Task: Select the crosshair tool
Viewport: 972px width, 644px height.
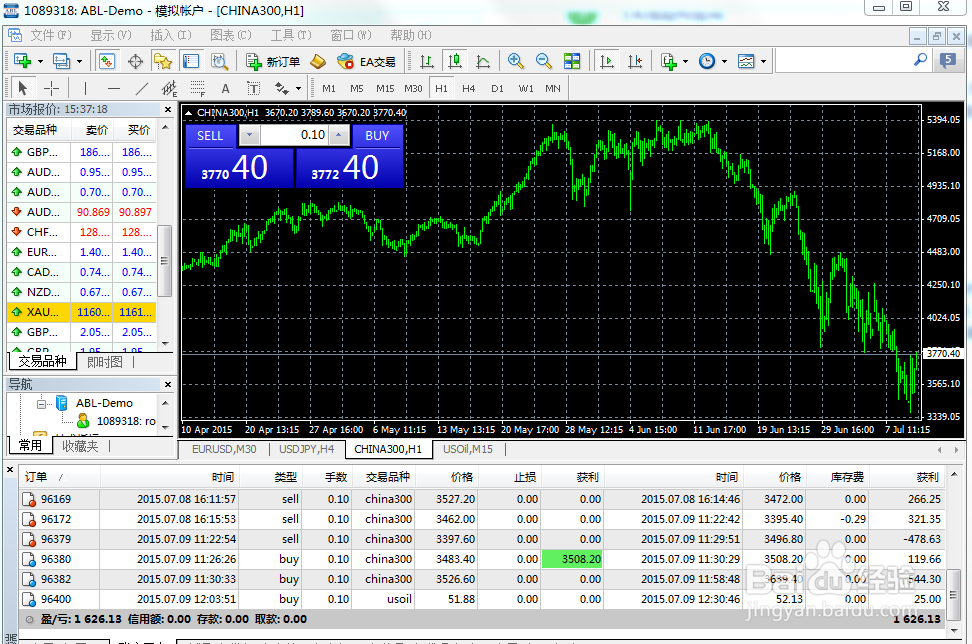Action: (51, 88)
